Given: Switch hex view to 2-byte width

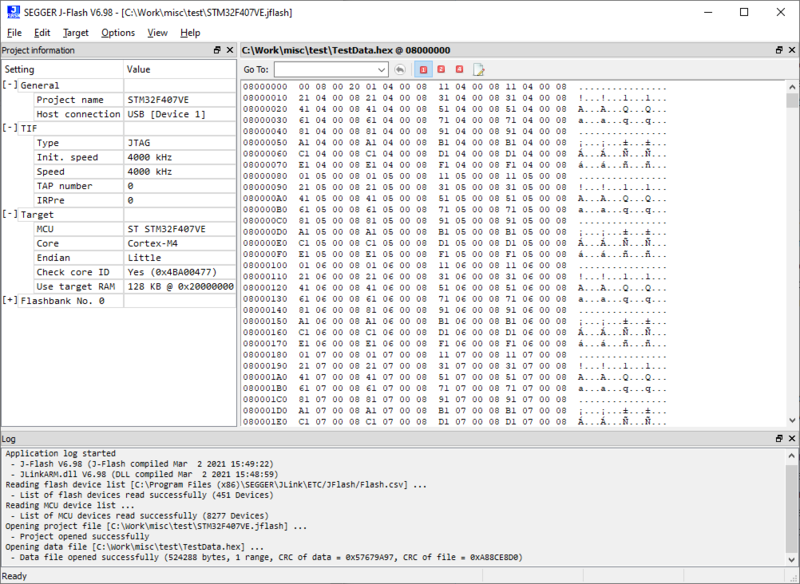Looking at the screenshot, I should tap(441, 70).
